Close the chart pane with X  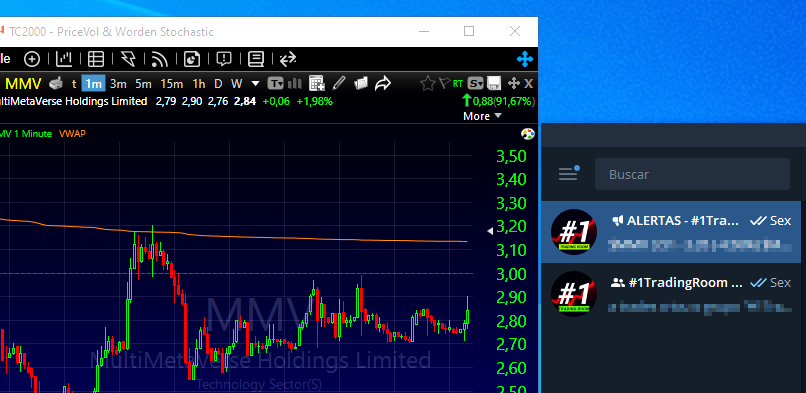click(x=528, y=83)
